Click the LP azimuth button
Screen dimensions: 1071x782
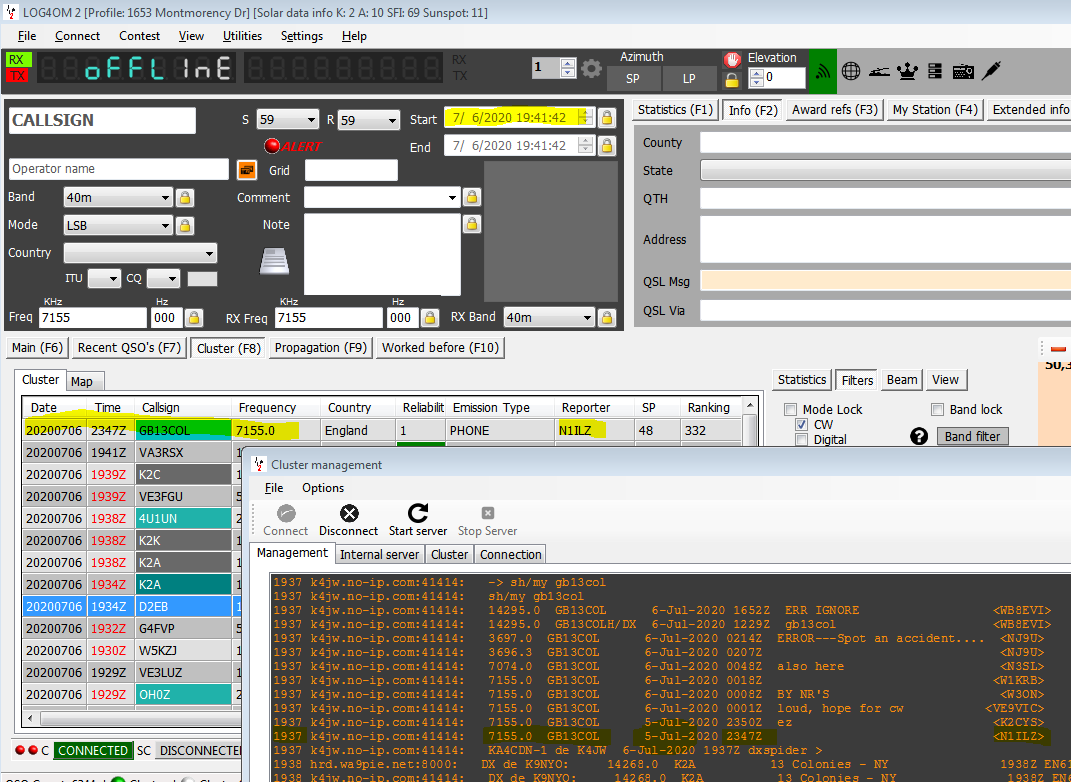pos(689,79)
